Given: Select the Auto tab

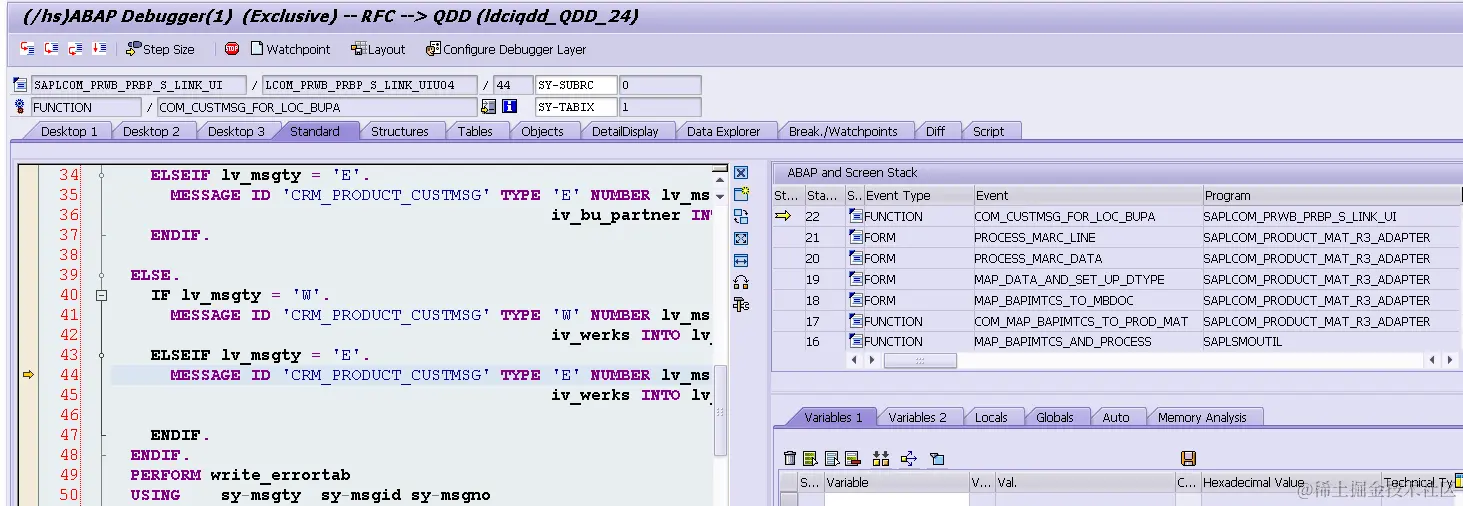Looking at the screenshot, I should click(x=1115, y=417).
